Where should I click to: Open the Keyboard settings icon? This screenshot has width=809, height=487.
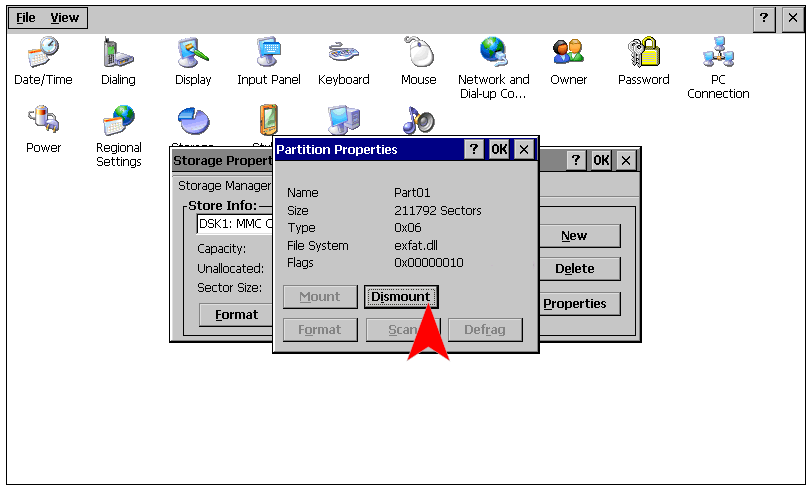tap(343, 52)
